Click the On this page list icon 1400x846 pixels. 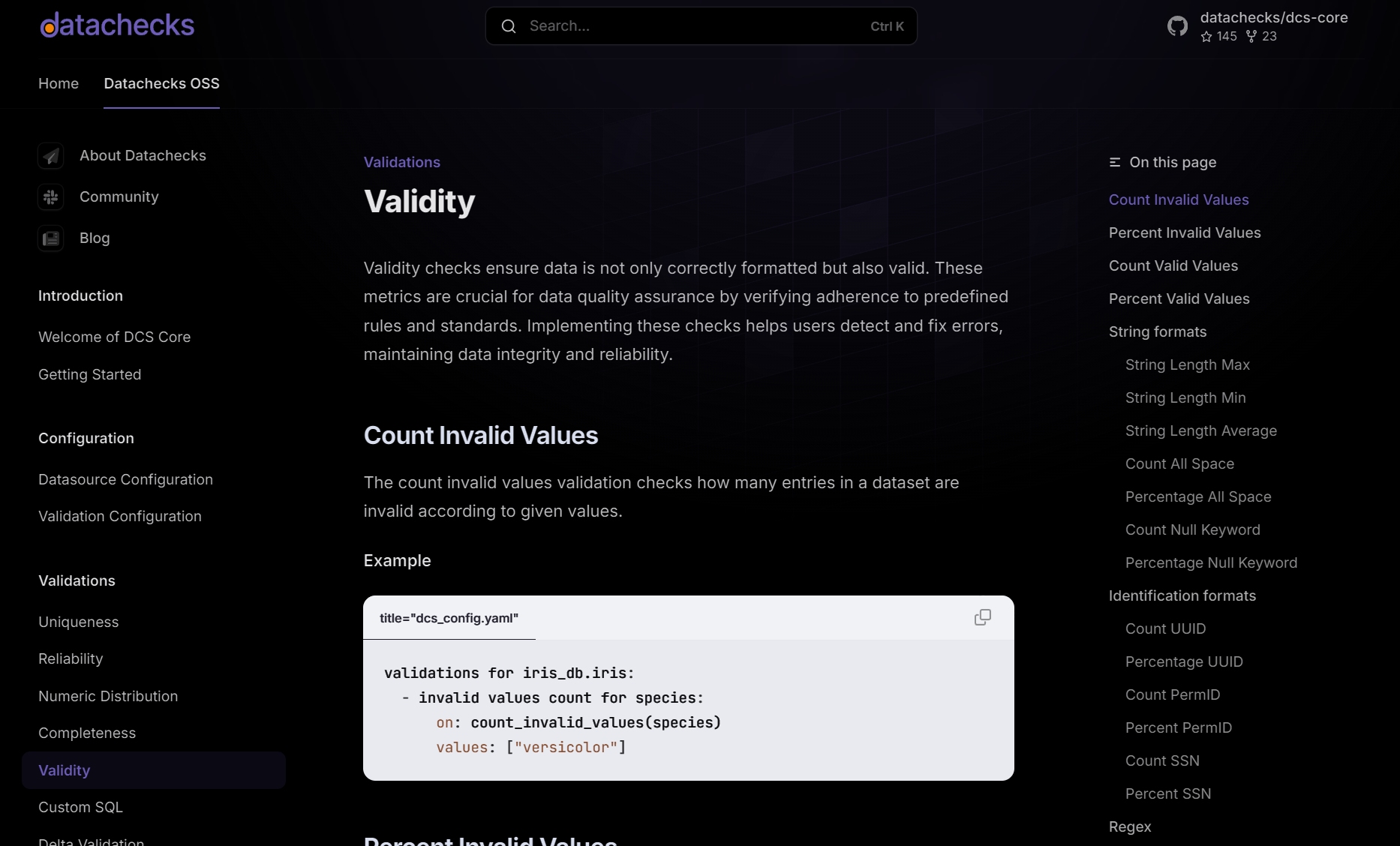tap(1115, 163)
